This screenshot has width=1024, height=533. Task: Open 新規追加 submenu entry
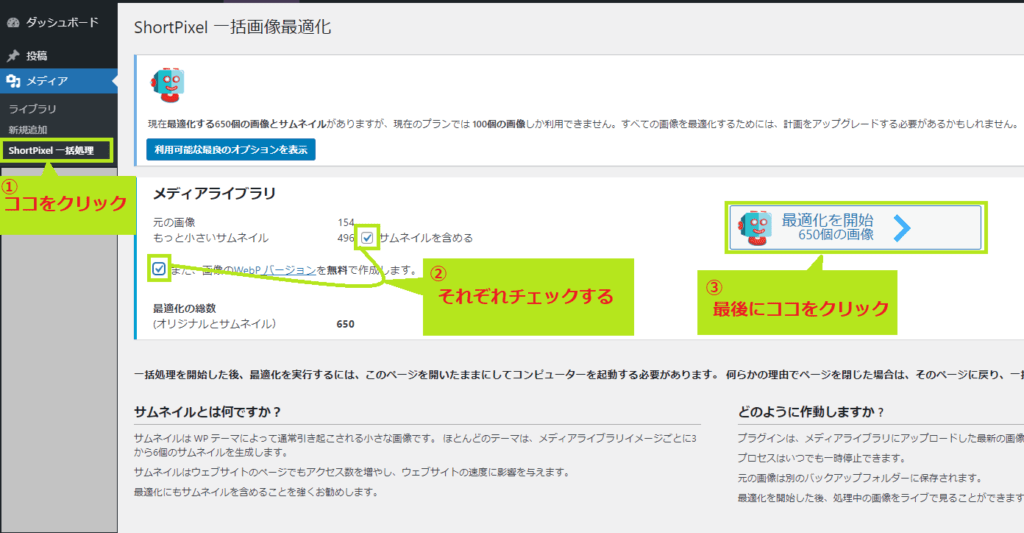click(x=27, y=129)
